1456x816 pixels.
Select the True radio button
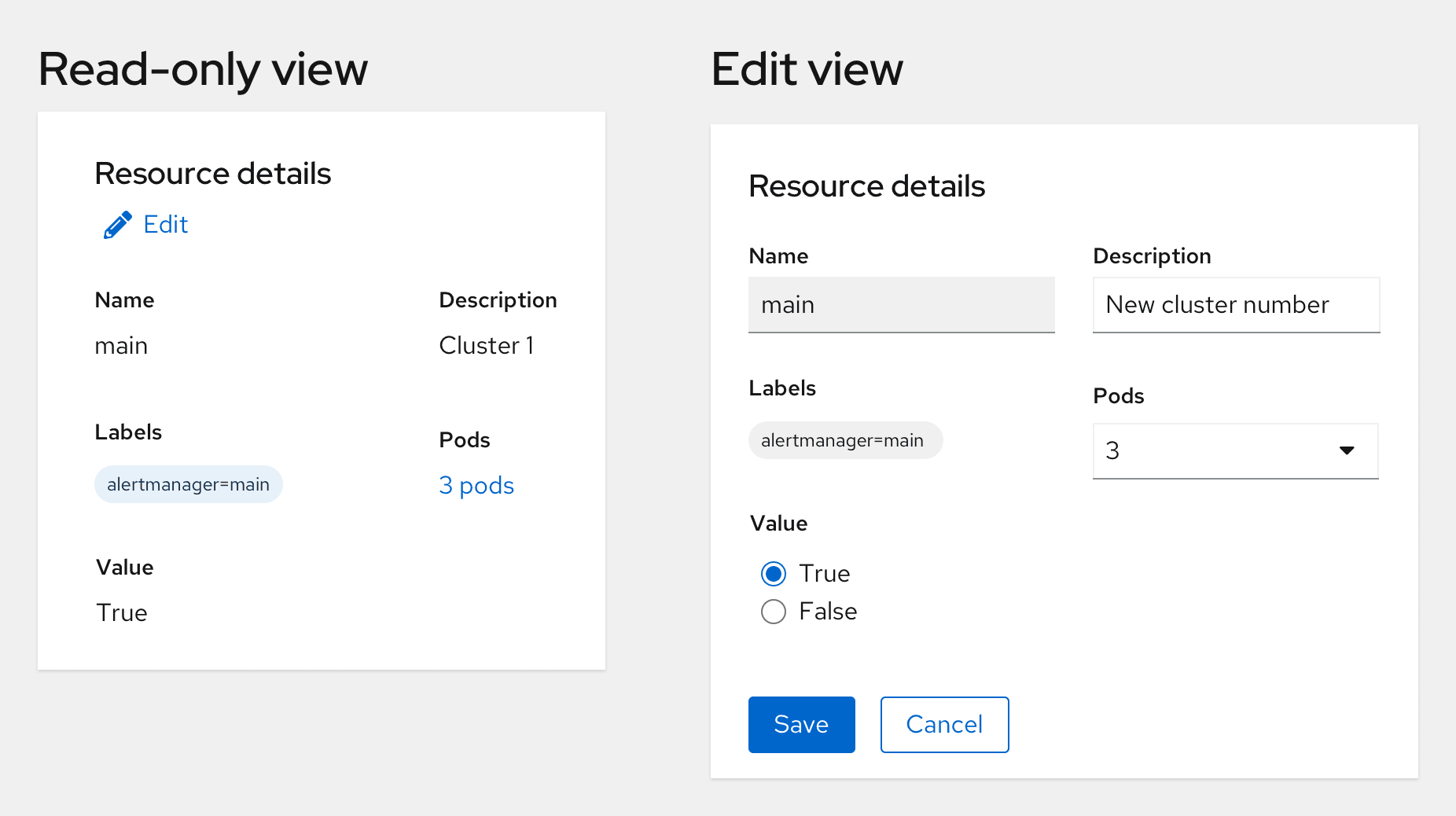coord(774,574)
